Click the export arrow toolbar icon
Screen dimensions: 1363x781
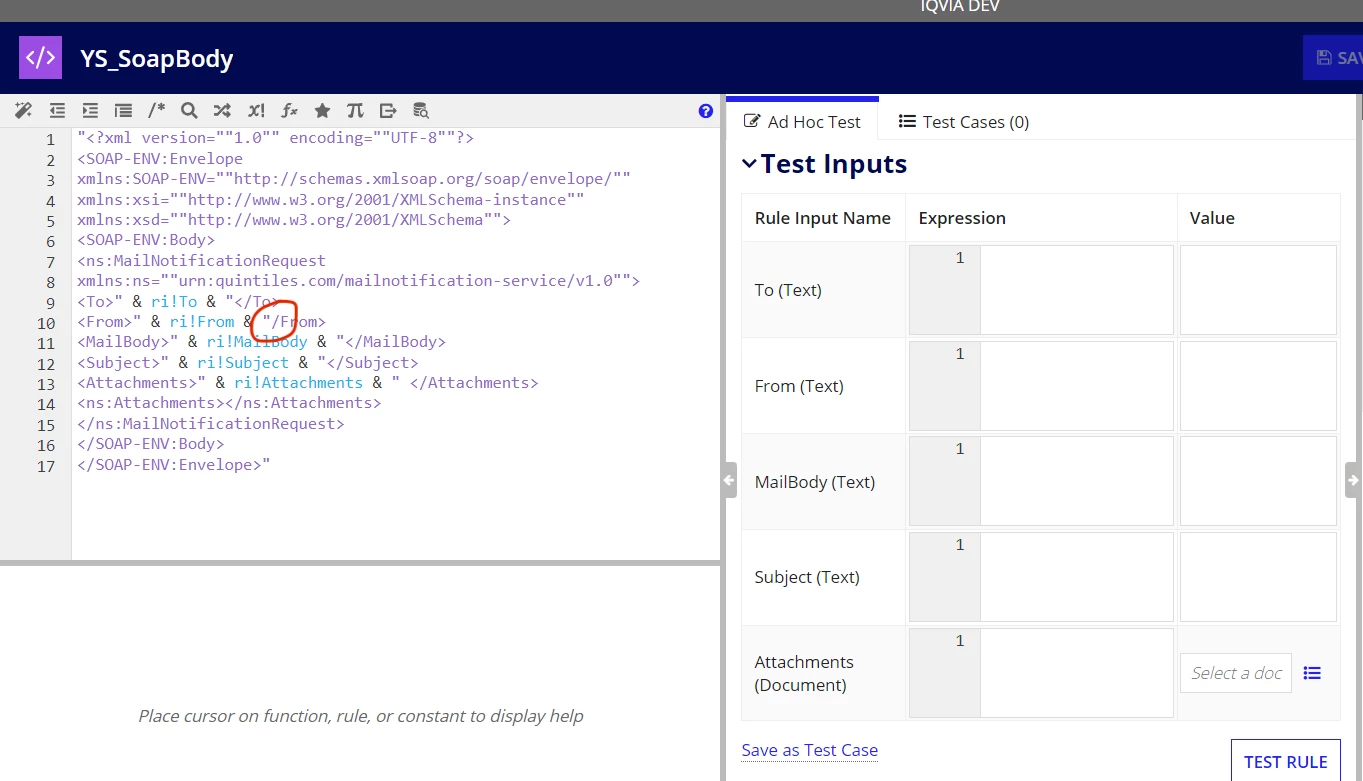coord(388,111)
